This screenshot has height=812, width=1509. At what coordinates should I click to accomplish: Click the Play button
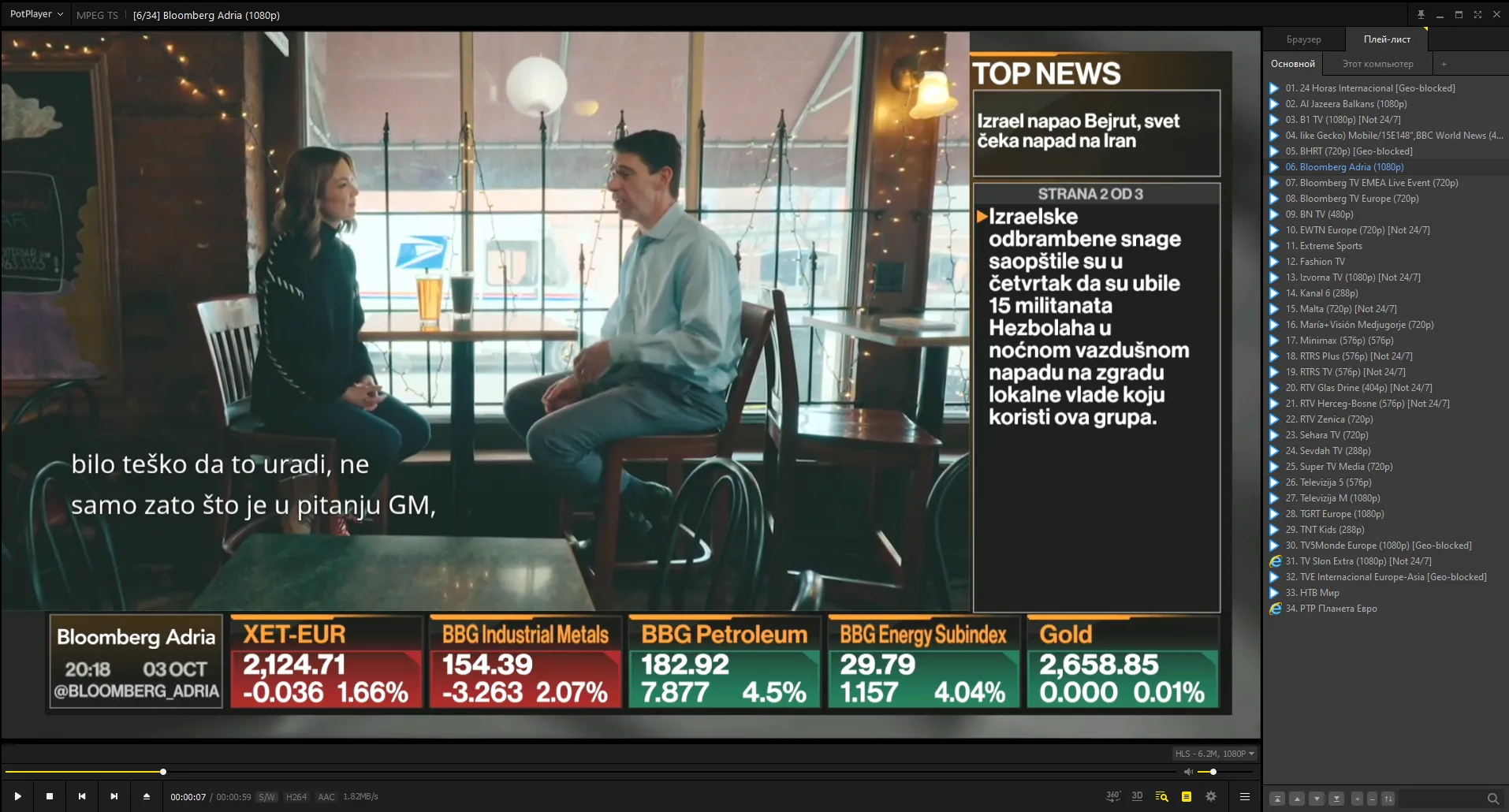[17, 796]
